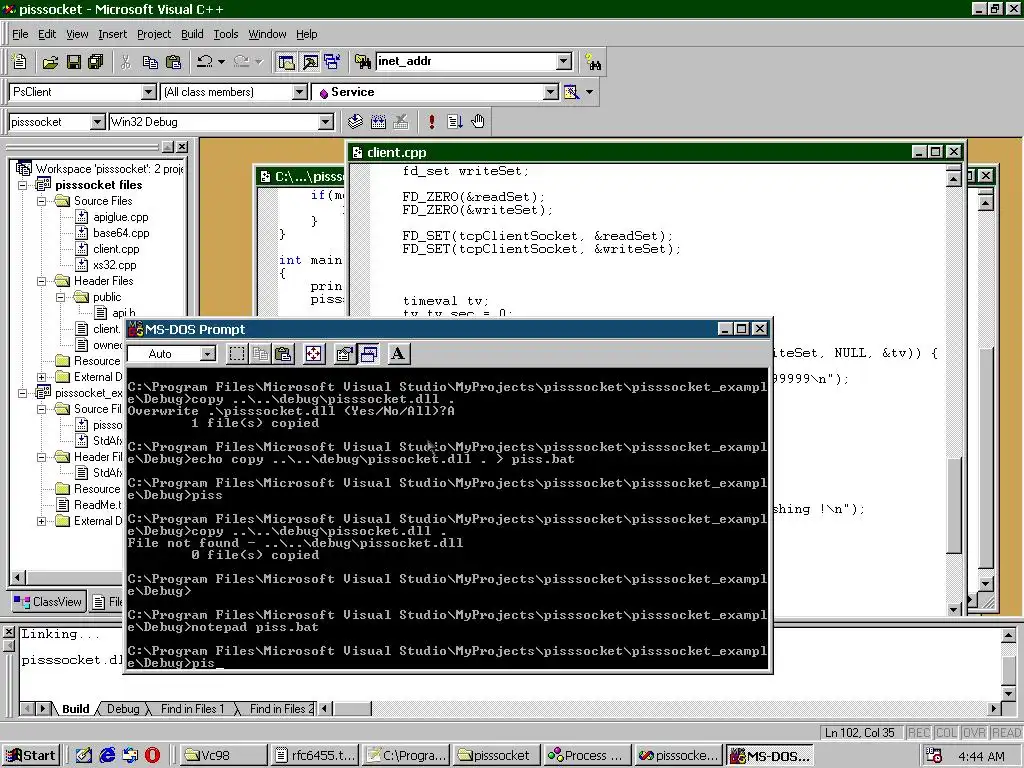Click the Build project toolbar icon
This screenshot has width=1024, height=768.
point(378,121)
